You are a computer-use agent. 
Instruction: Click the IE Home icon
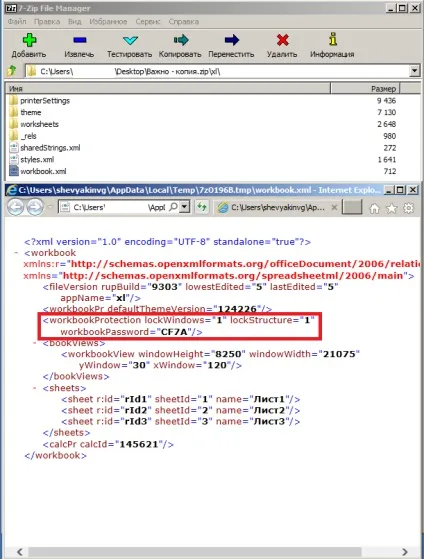374,208
